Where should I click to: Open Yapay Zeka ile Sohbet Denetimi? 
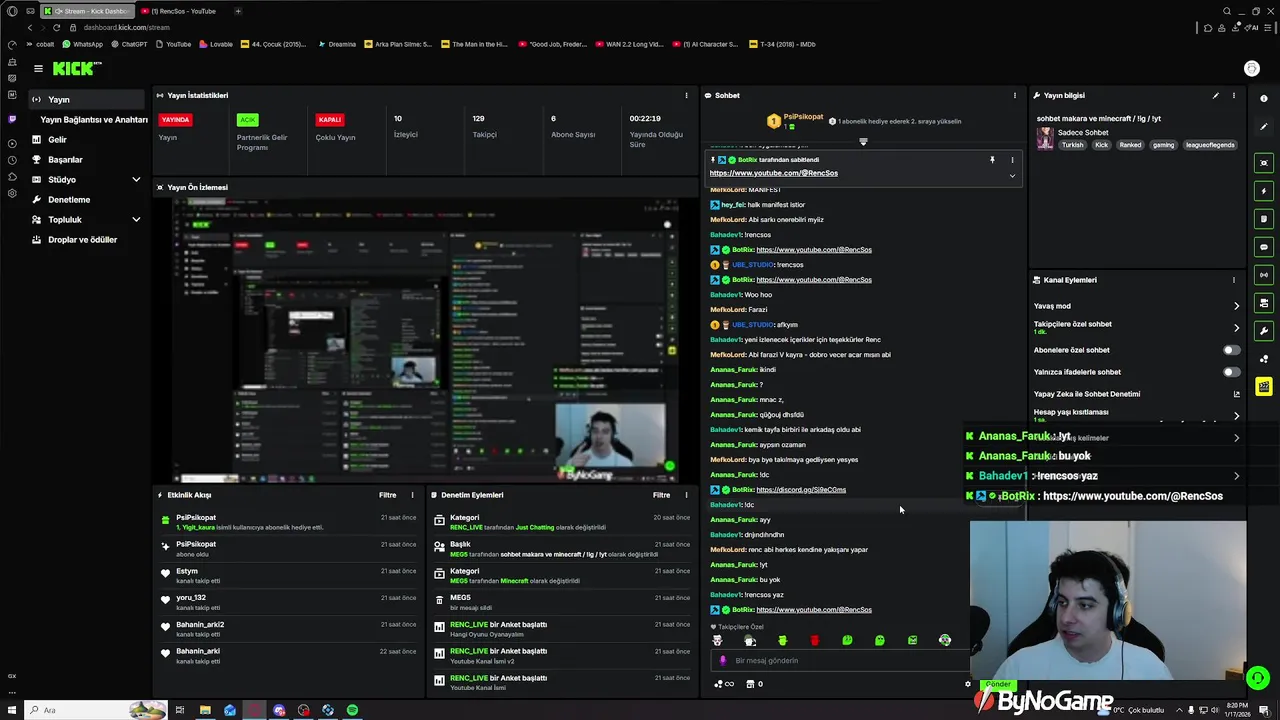[1137, 394]
